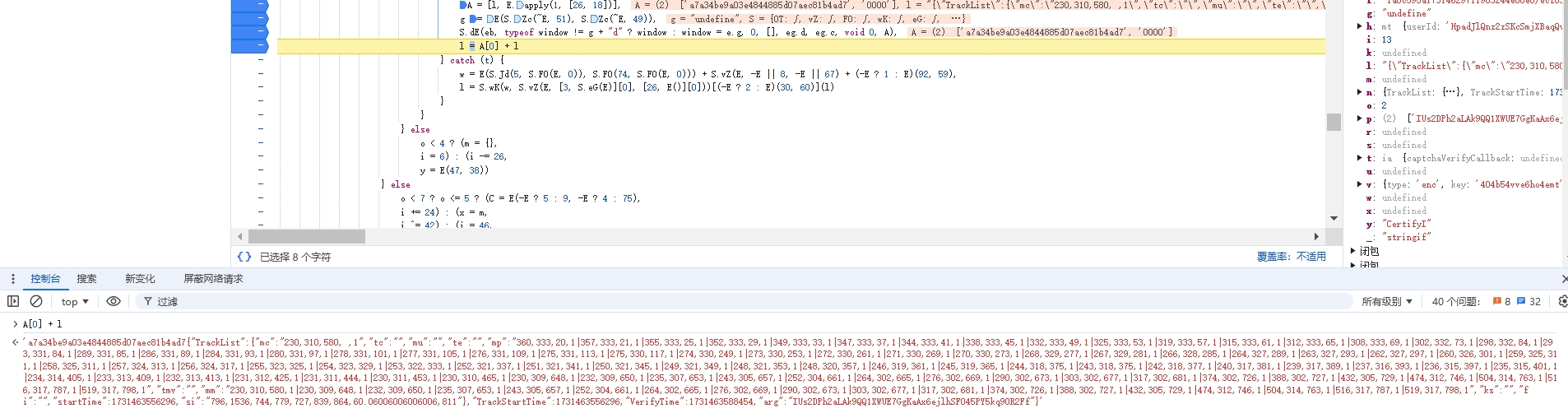Open the 屏蔽网络请求 network blocking tab
This screenshot has width=1568, height=413.
[x=213, y=279]
